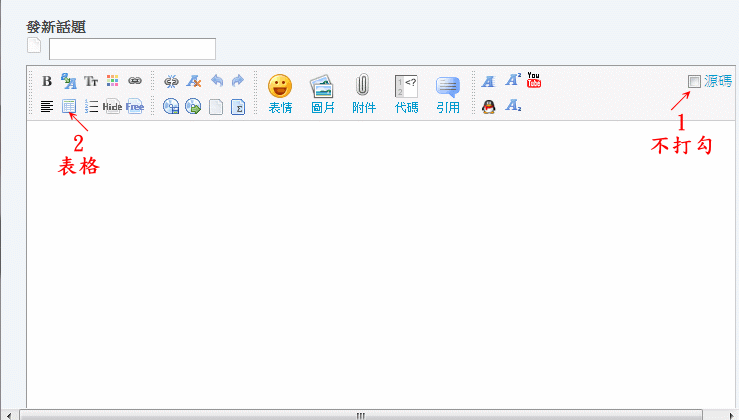The height and width of the screenshot is (420, 739).
Task: Add an attachment via 附件
Action: tap(364, 94)
